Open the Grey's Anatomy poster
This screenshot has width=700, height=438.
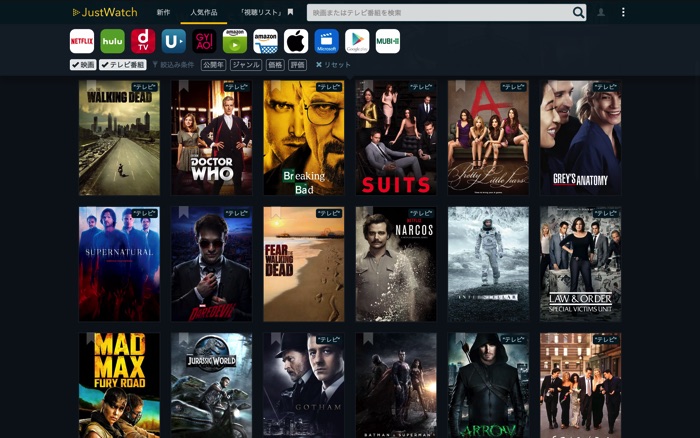pos(580,138)
